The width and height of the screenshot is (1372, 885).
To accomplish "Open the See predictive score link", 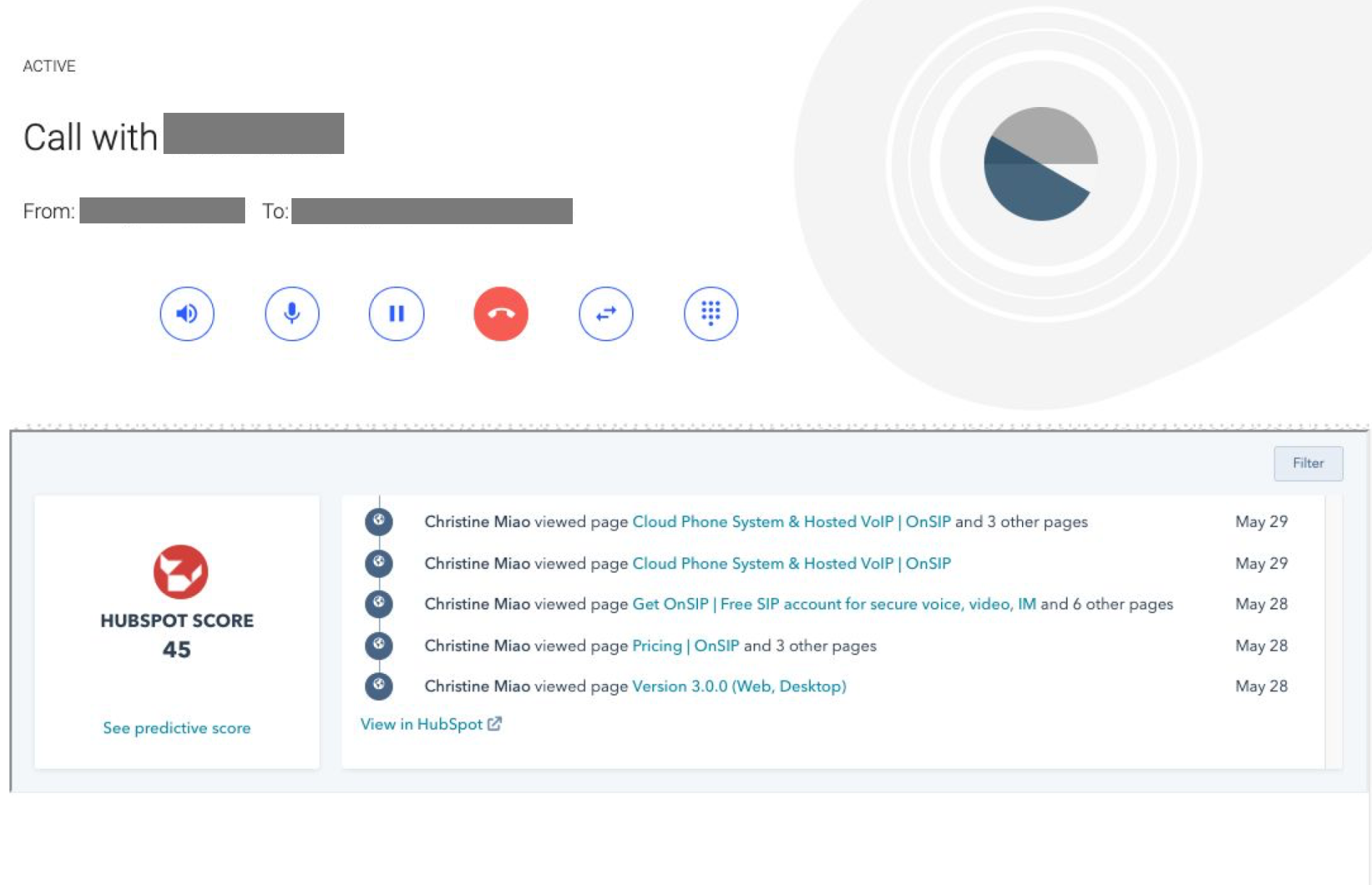I will (x=176, y=727).
